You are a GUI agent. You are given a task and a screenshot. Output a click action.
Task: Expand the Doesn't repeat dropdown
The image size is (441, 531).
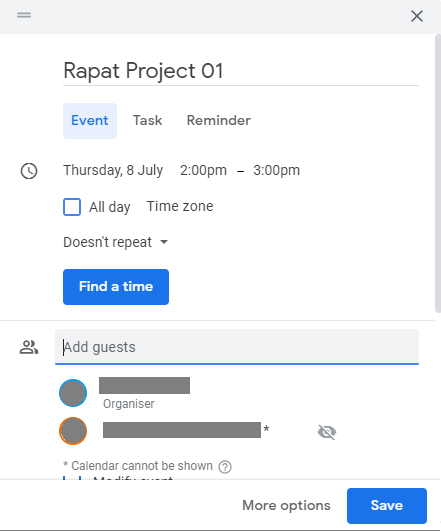116,242
